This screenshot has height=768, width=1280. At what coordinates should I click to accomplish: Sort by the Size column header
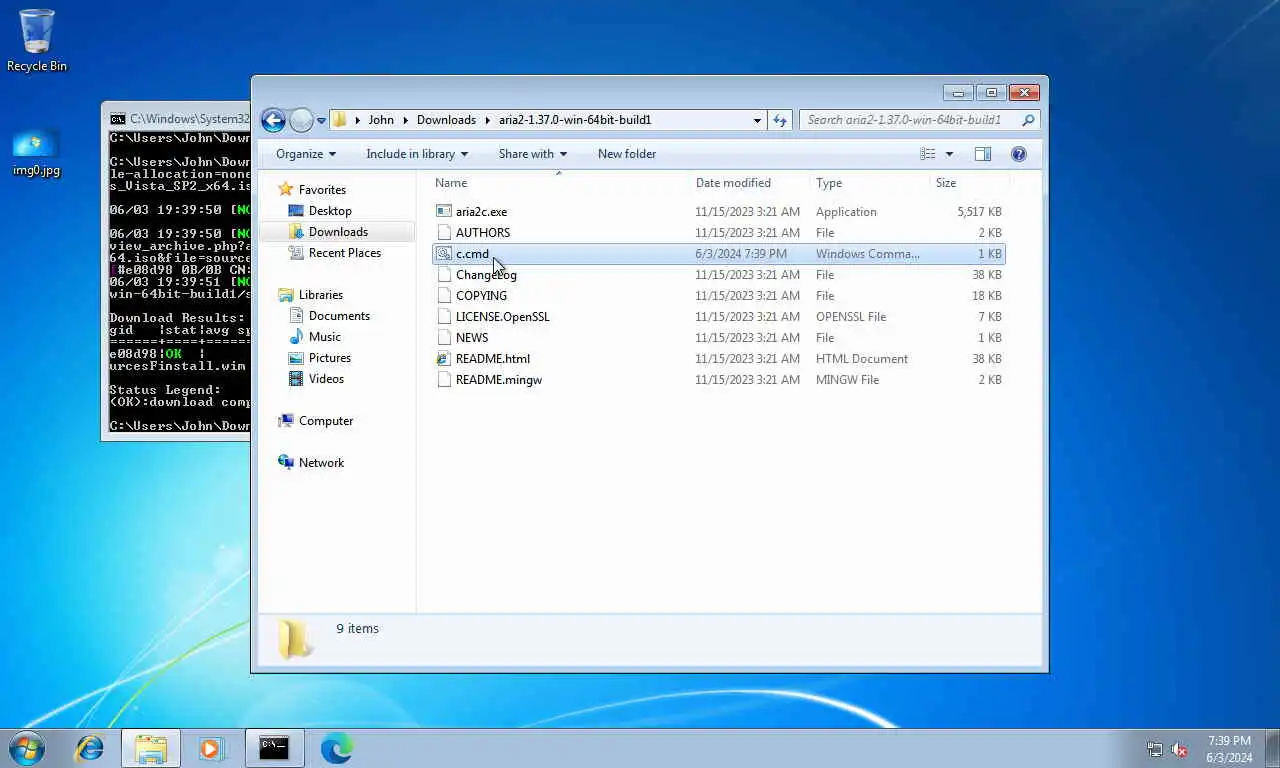[968, 183]
